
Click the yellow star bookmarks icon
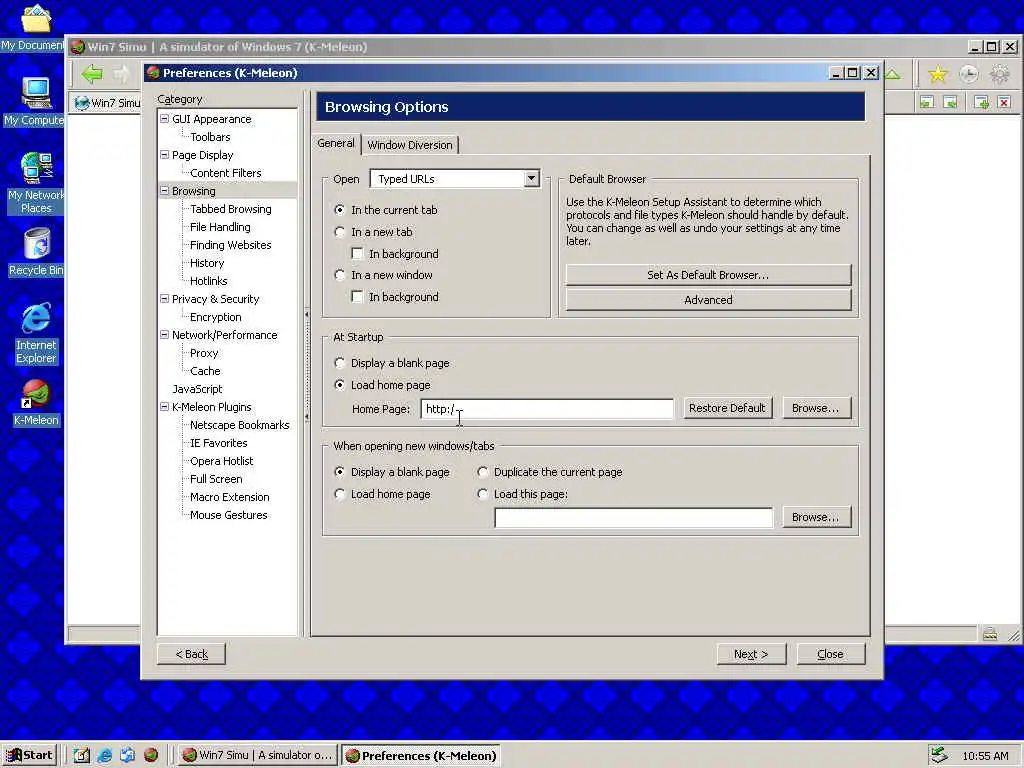click(938, 74)
